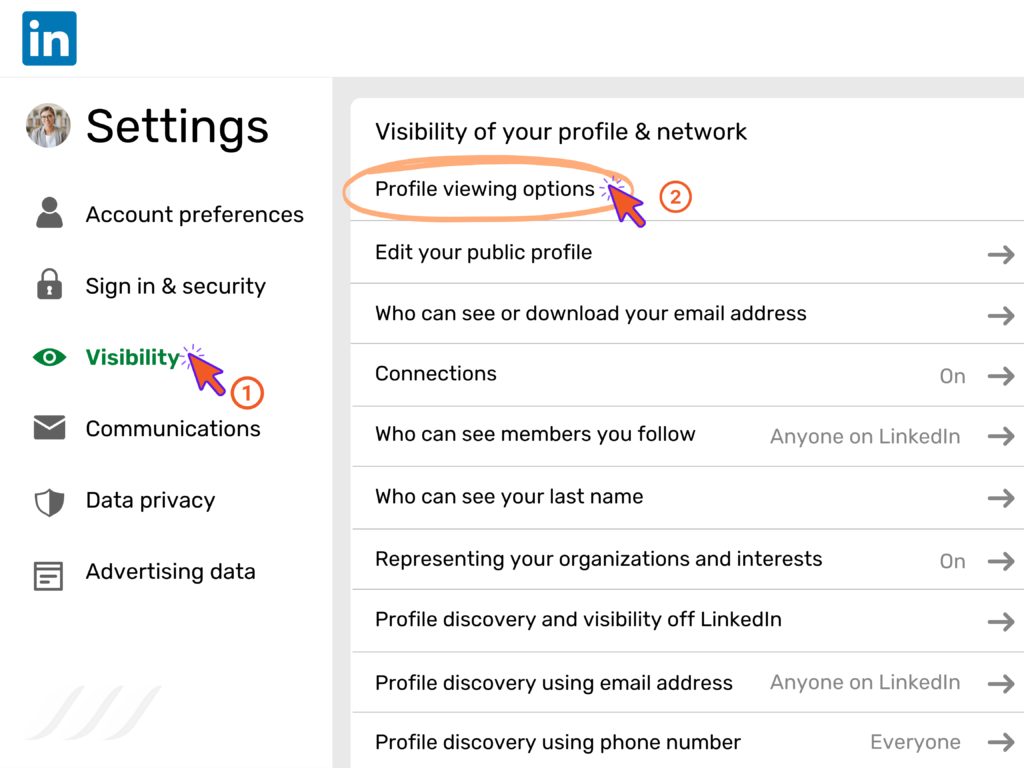The width and height of the screenshot is (1024, 768).
Task: Toggle the Connections On setting
Action: pos(952,375)
